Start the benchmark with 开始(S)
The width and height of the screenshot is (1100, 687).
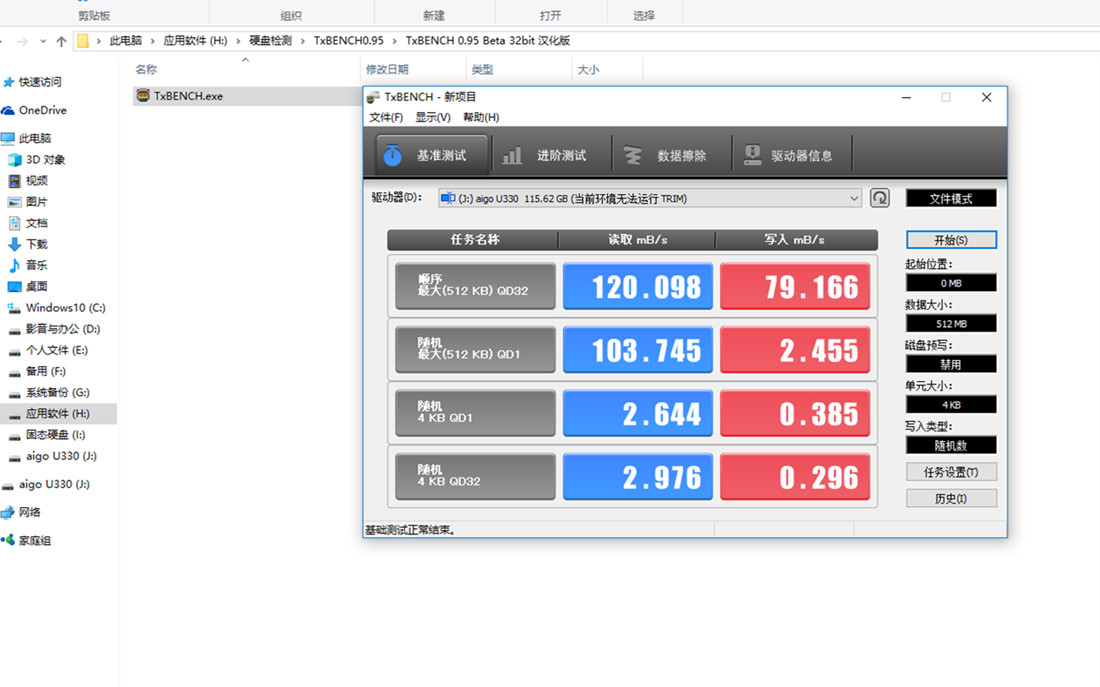[951, 240]
